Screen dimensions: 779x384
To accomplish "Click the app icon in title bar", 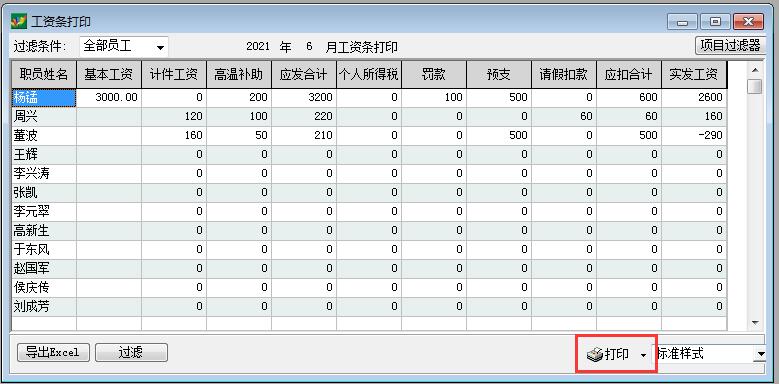I will coord(18,21).
